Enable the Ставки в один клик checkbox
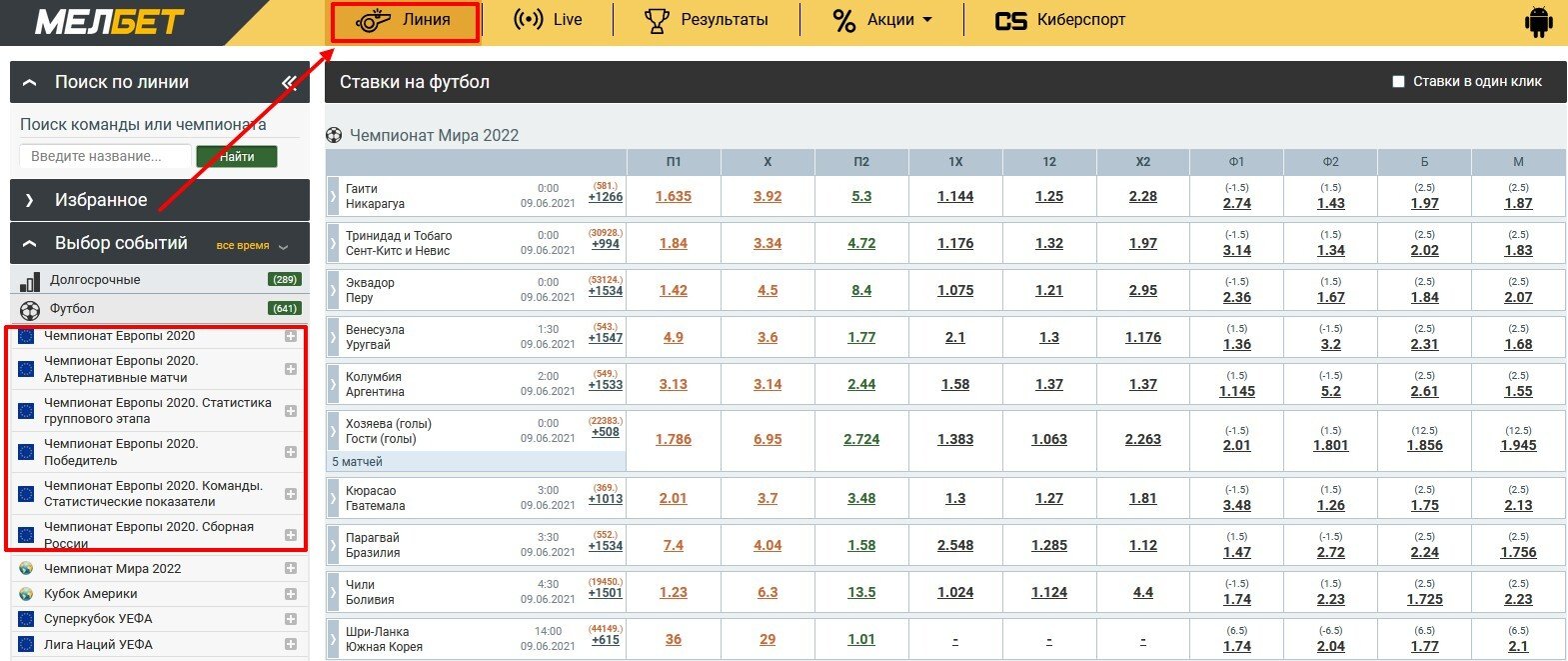This screenshot has height=661, width=1568. [x=1399, y=82]
